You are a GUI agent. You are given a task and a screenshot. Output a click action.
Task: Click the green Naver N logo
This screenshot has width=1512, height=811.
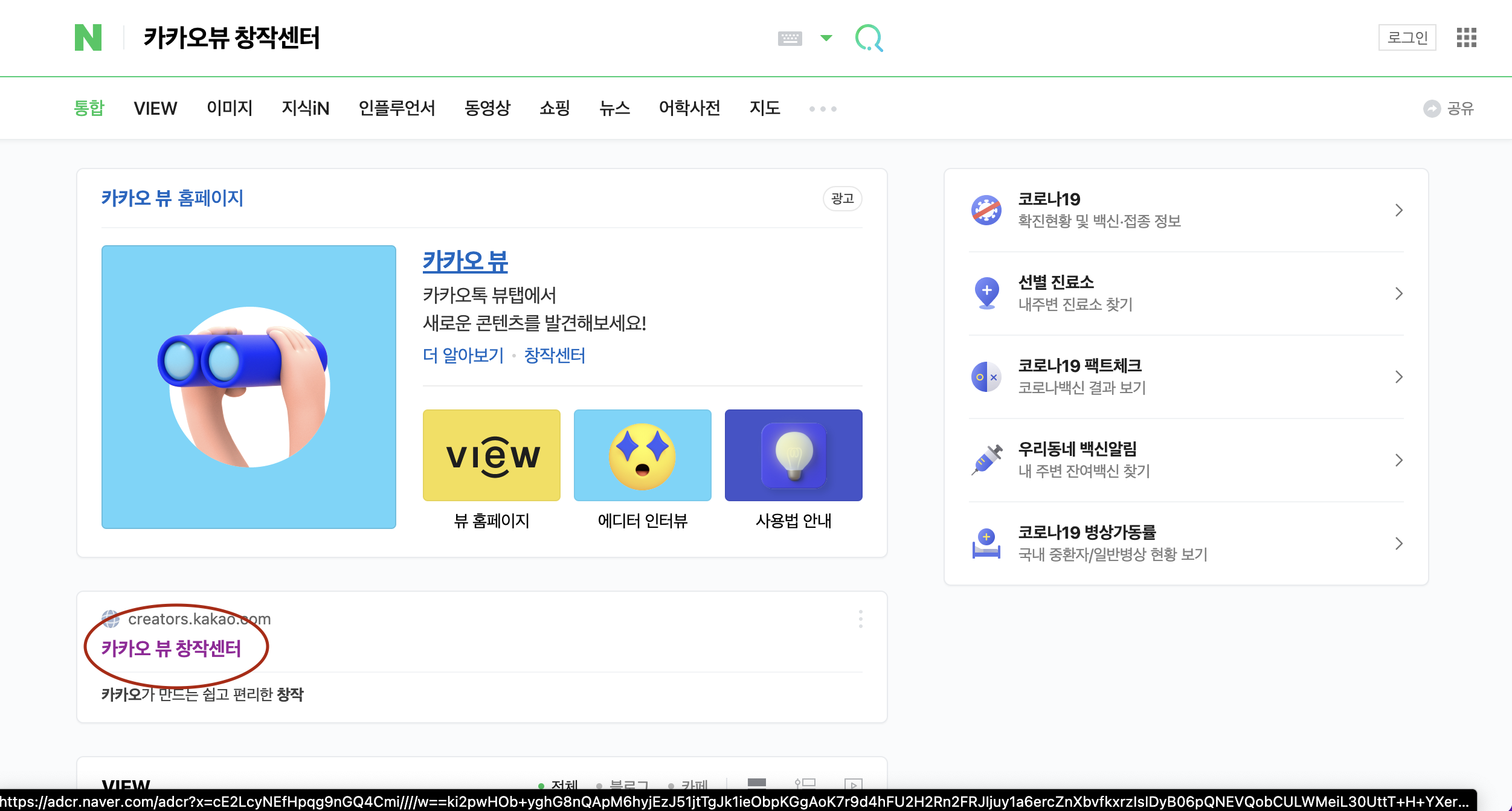[88, 37]
